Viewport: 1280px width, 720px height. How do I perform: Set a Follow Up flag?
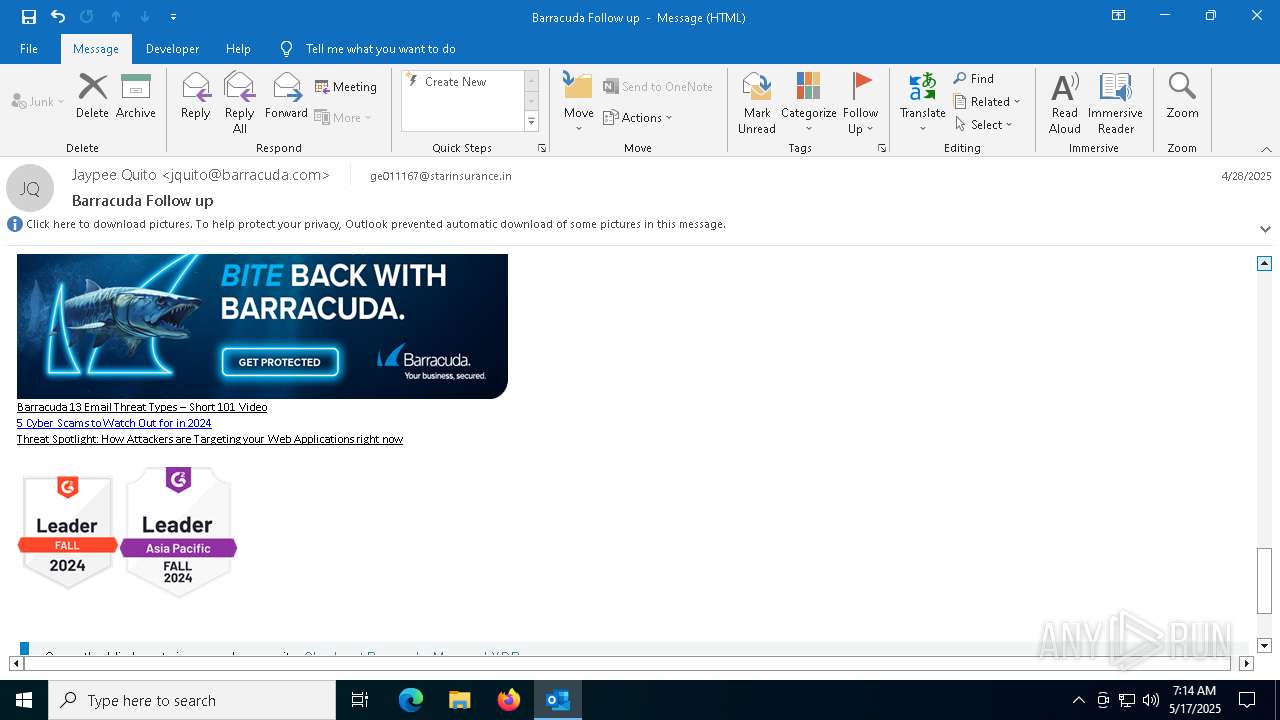click(860, 103)
